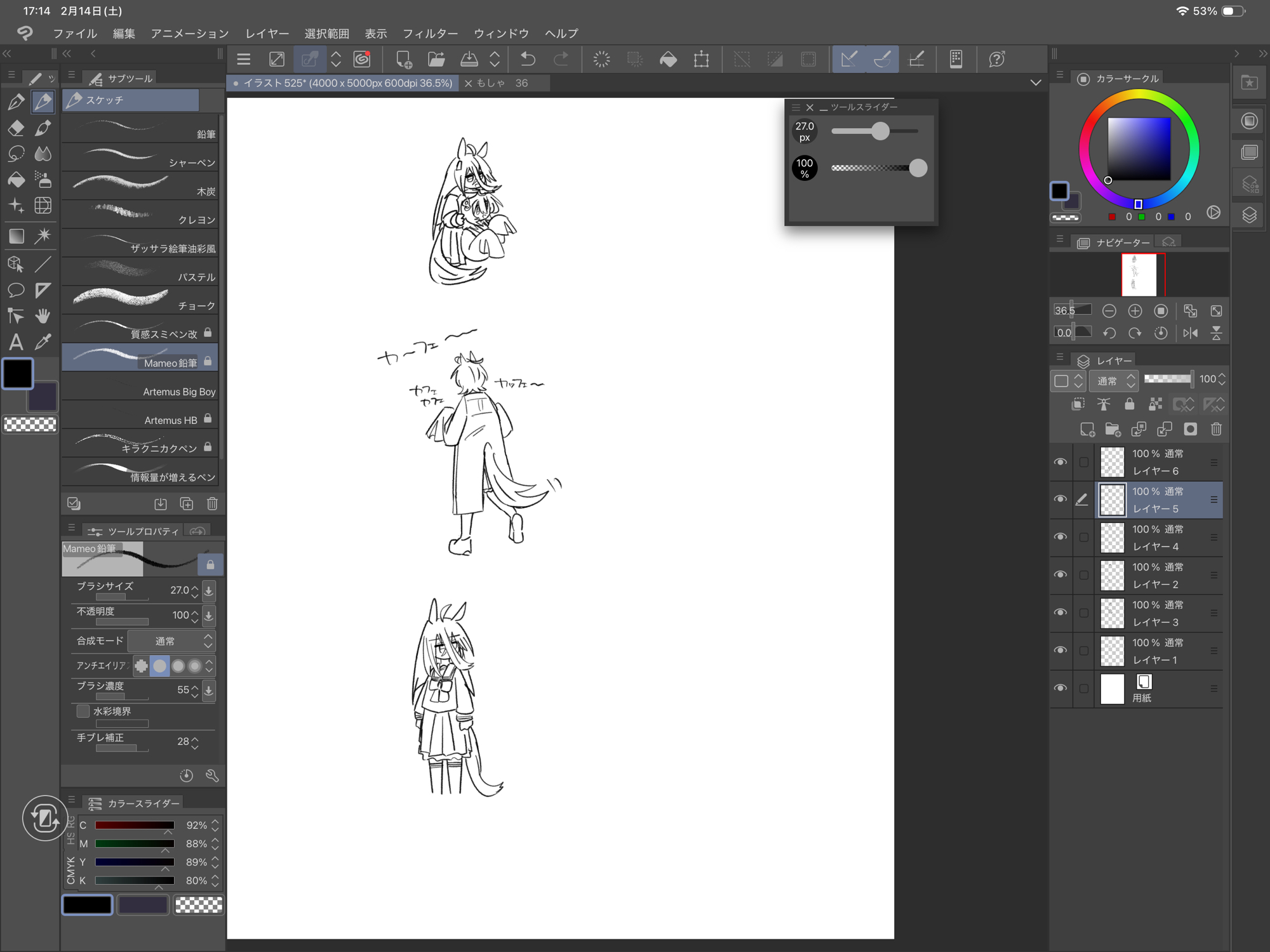Image resolution: width=1270 pixels, height=952 pixels.
Task: Select the Eraser tool
Action: [16, 128]
